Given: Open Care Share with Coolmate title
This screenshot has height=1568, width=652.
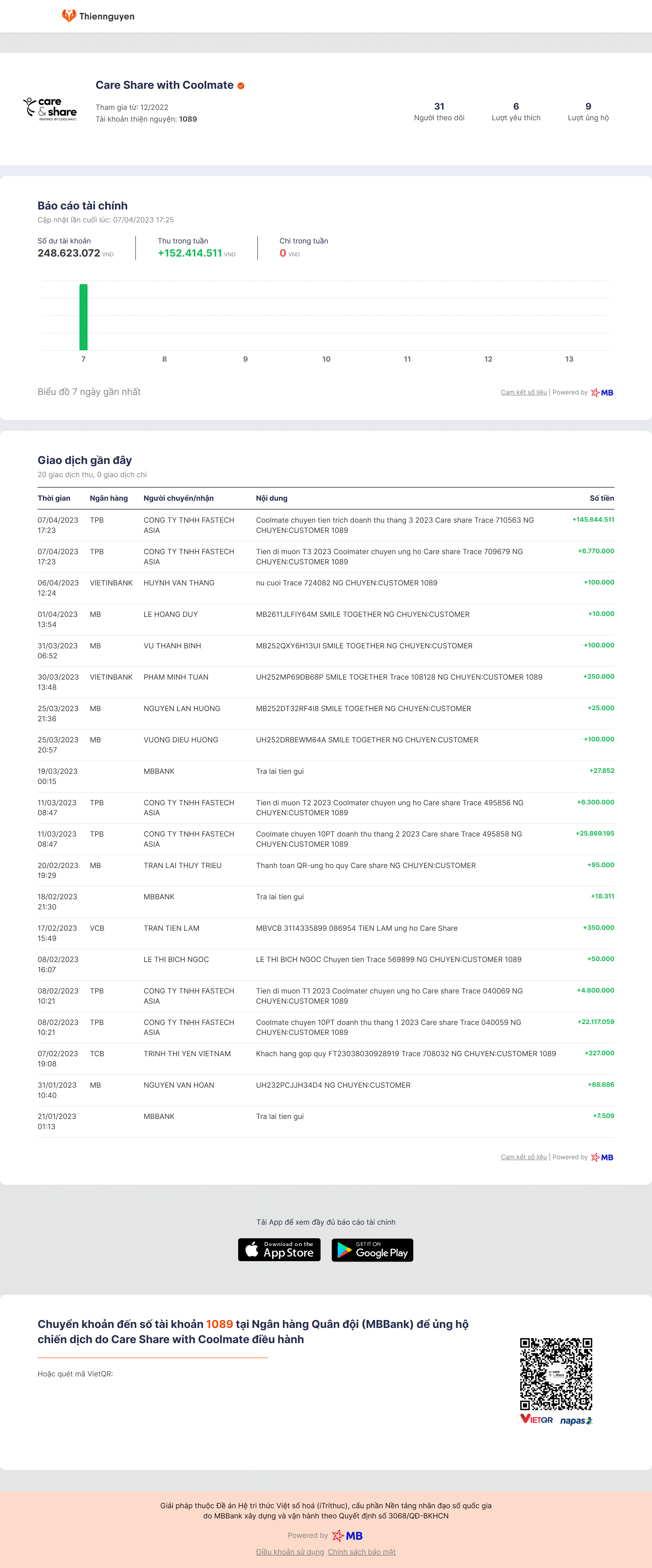Looking at the screenshot, I should (164, 85).
